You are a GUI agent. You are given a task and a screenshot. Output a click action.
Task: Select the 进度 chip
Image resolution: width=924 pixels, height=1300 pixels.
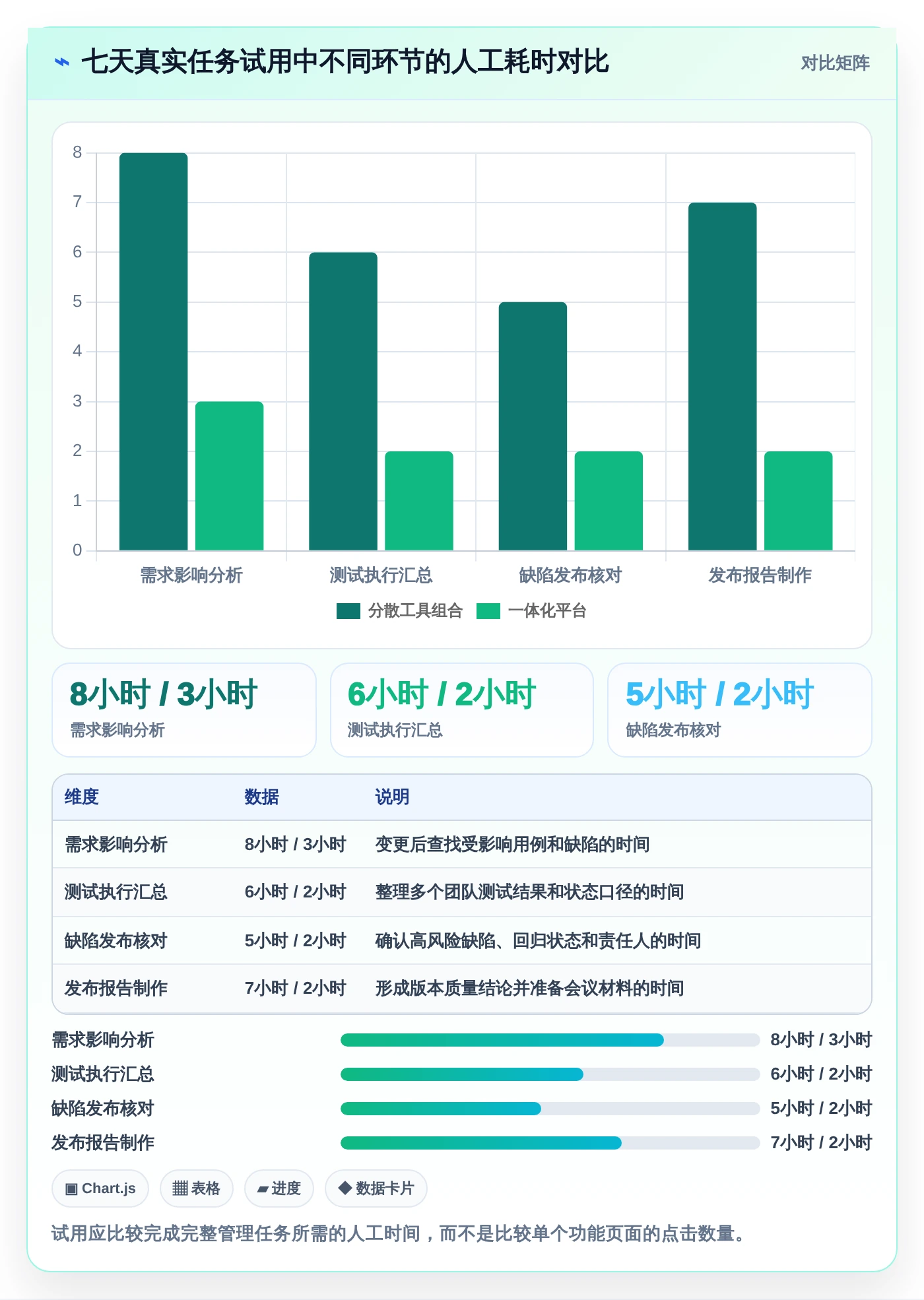(279, 1188)
